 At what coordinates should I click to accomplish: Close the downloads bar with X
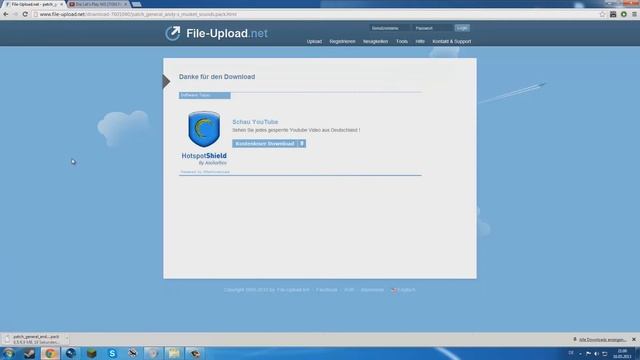point(634,339)
